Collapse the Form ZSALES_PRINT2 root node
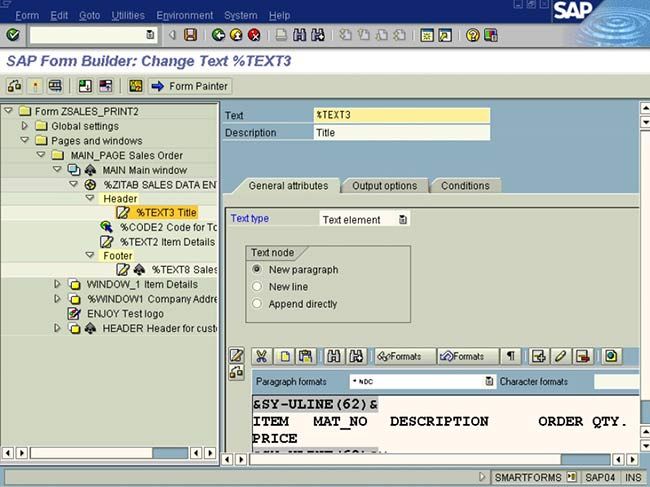The image size is (650, 487). point(8,111)
